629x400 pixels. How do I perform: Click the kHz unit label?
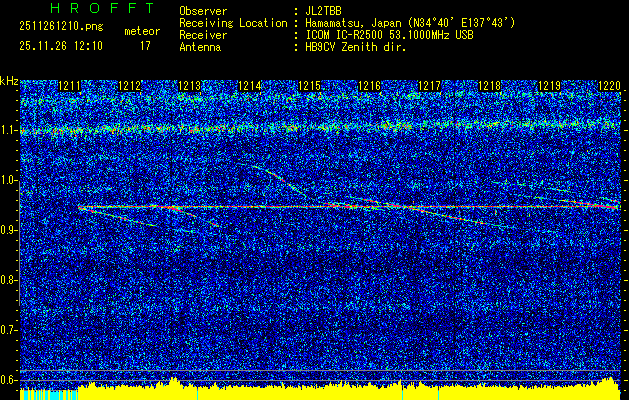point(9,80)
